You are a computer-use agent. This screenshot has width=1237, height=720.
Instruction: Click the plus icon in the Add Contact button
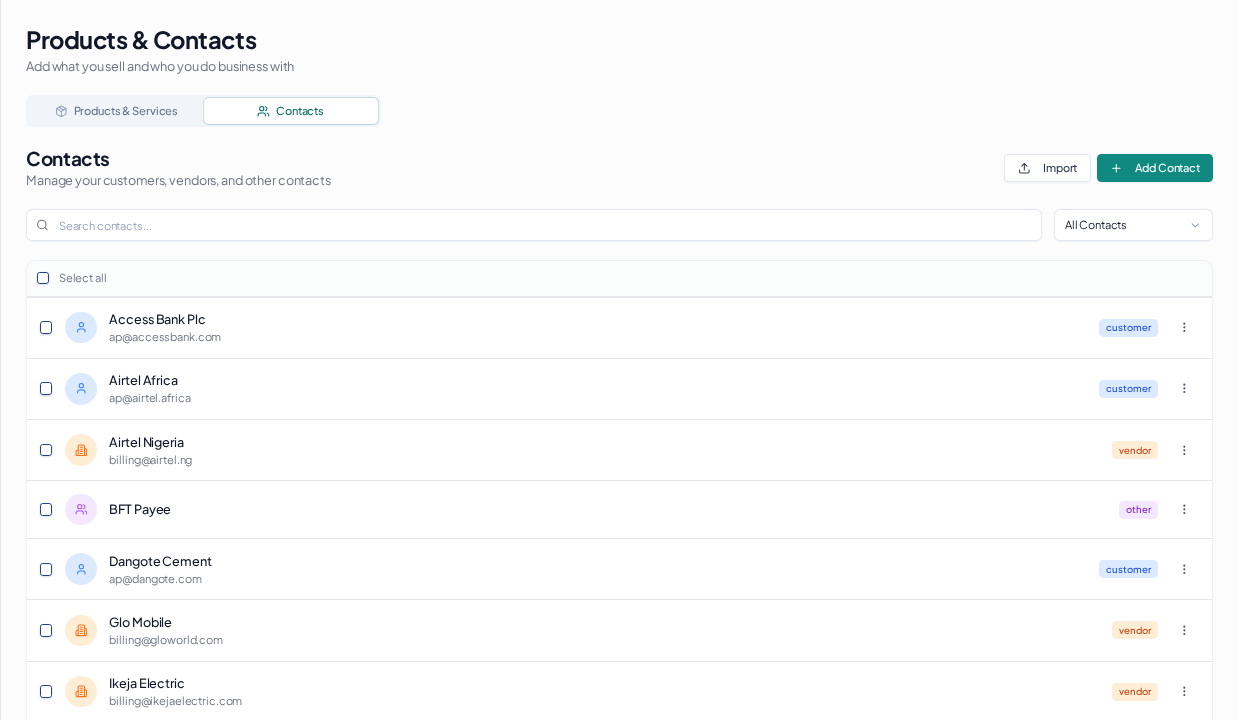1116,168
